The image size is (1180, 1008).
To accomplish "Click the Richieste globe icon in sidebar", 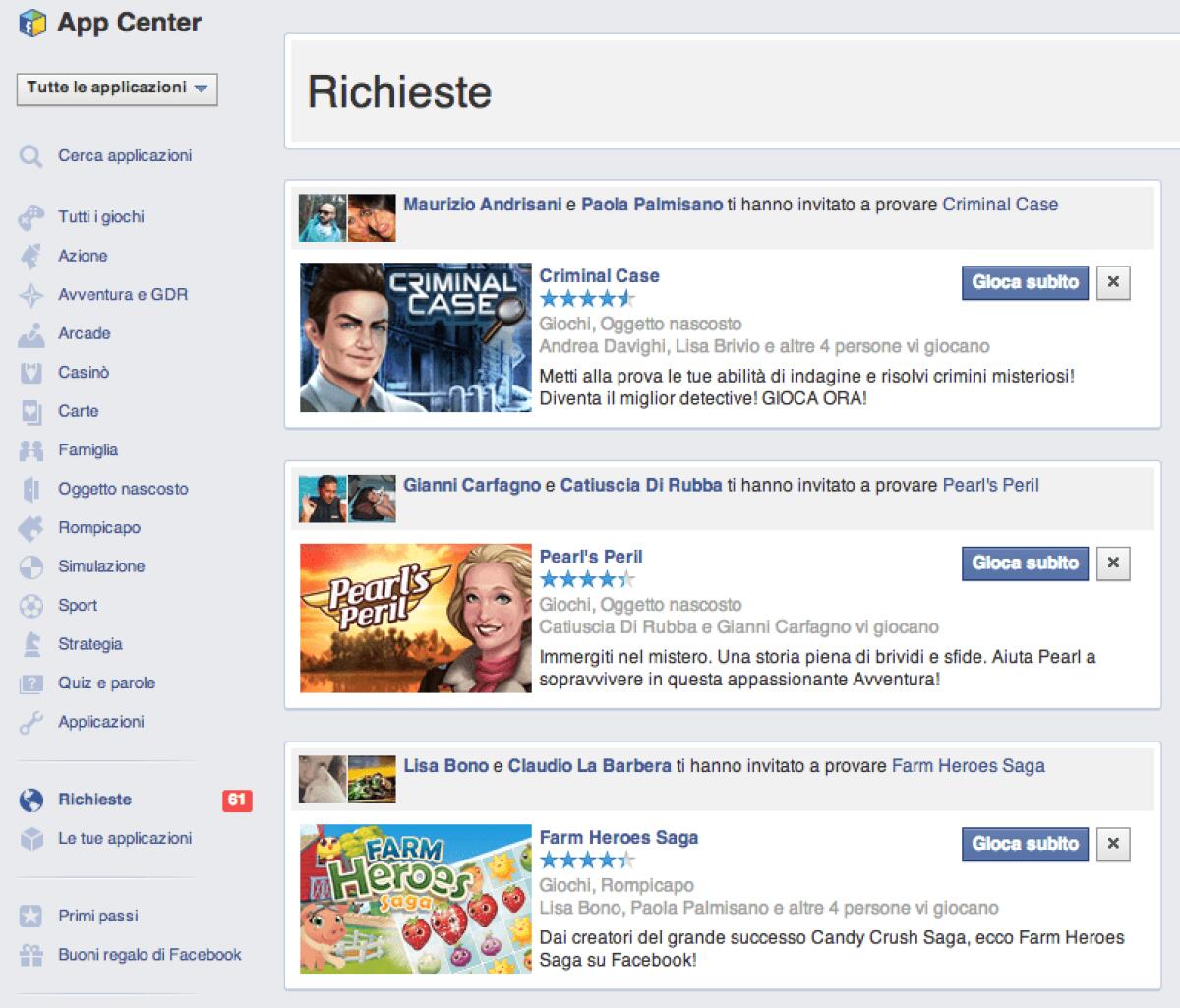I will pyautogui.click(x=30, y=800).
